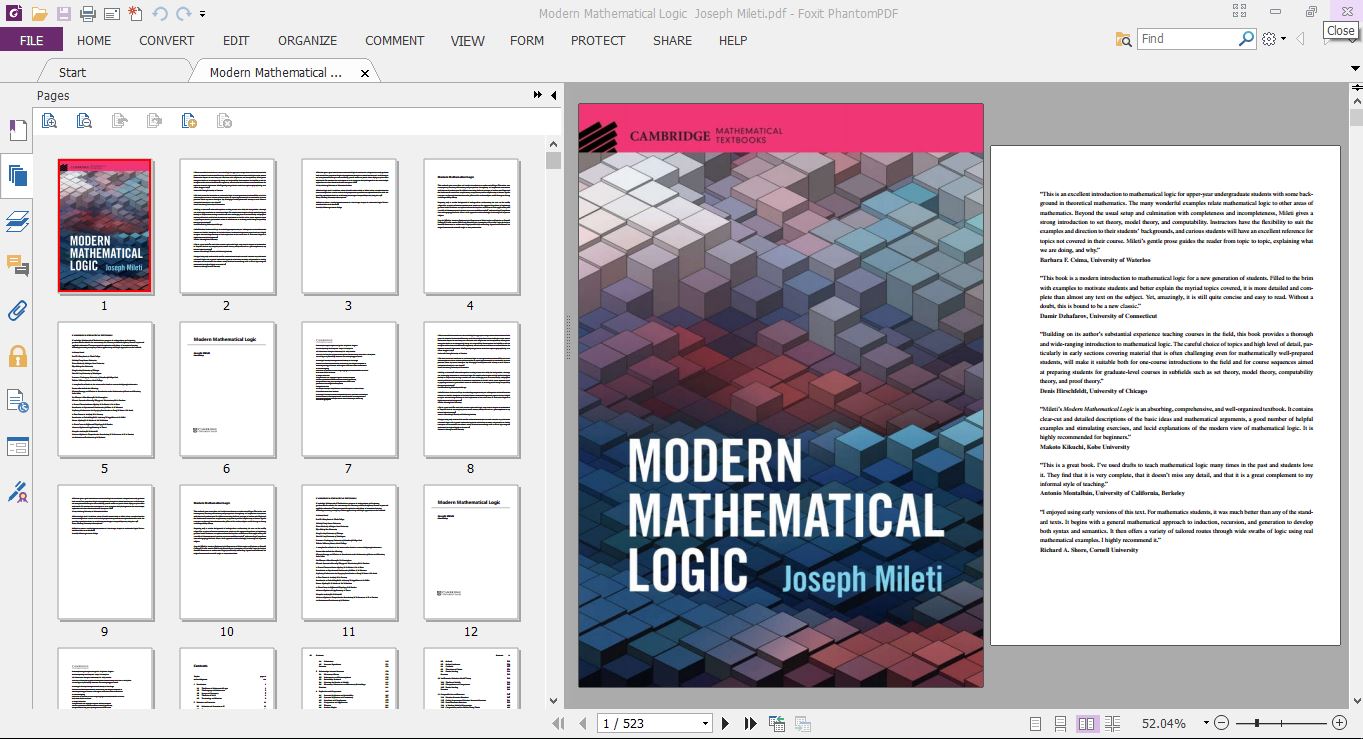Print the document using the printer icon
1363x739 pixels.
pos(88,14)
